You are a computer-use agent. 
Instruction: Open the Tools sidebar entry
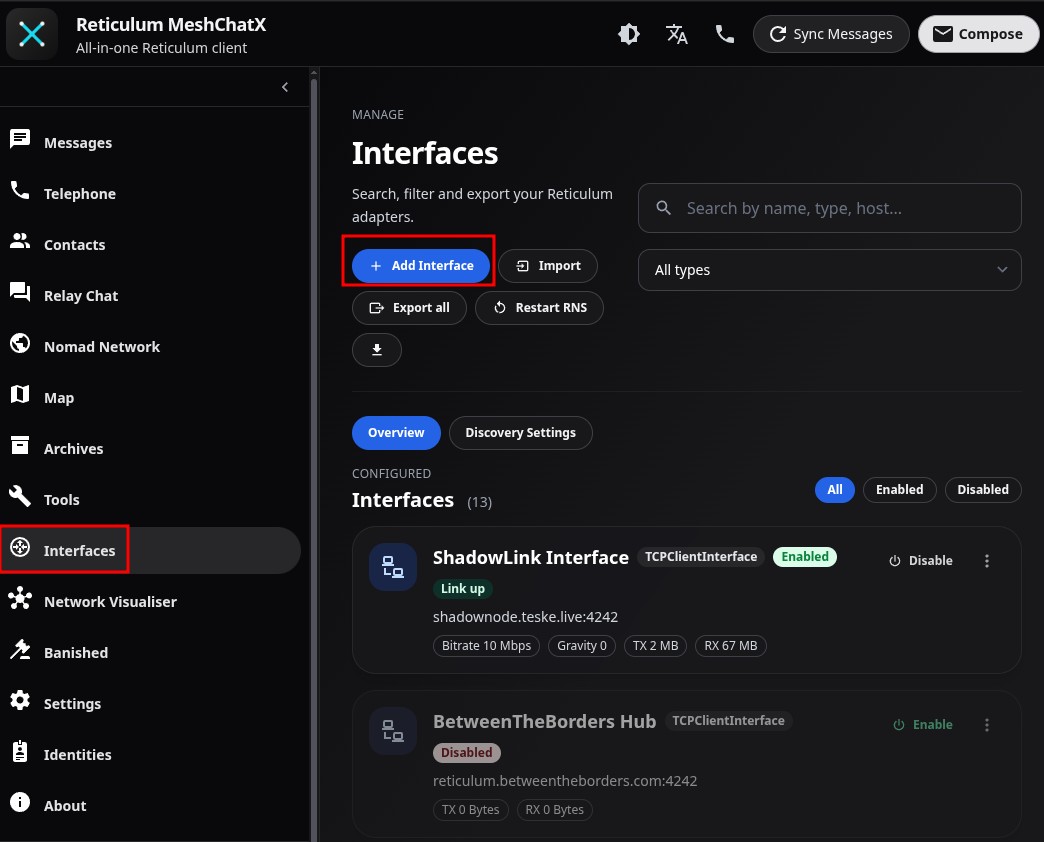tap(150, 499)
